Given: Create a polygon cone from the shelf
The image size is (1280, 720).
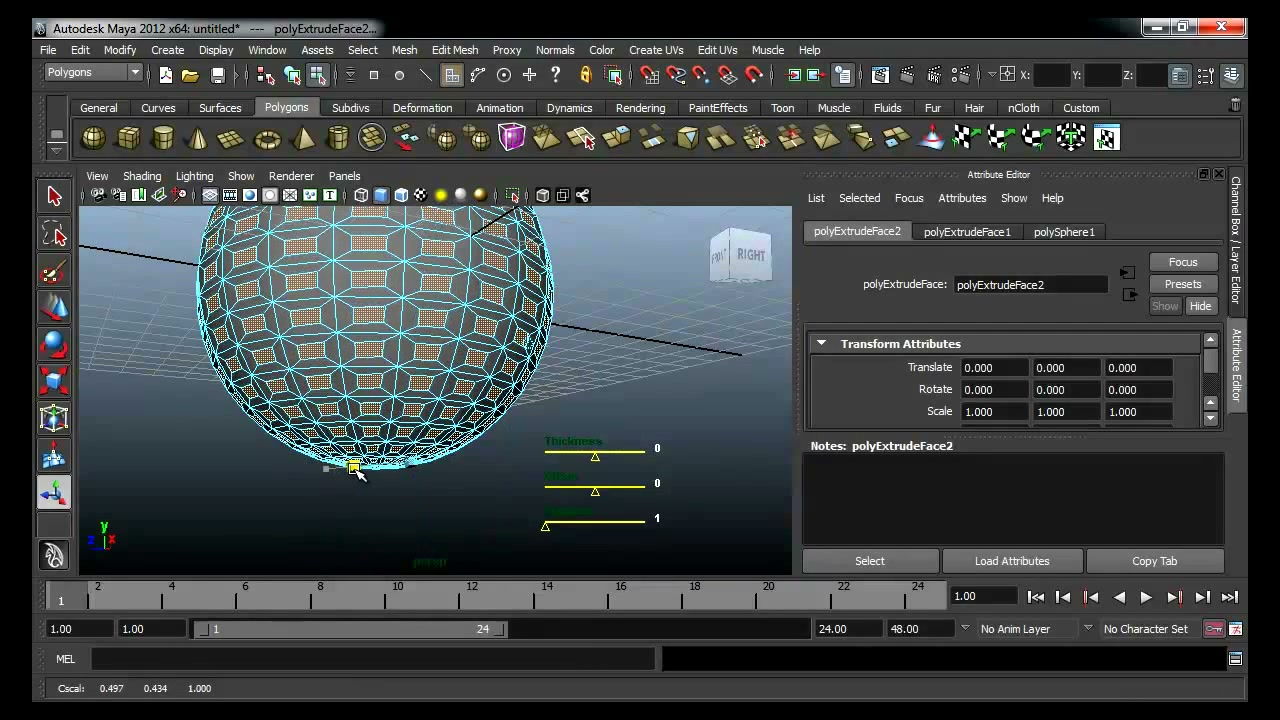Looking at the screenshot, I should pos(197,138).
